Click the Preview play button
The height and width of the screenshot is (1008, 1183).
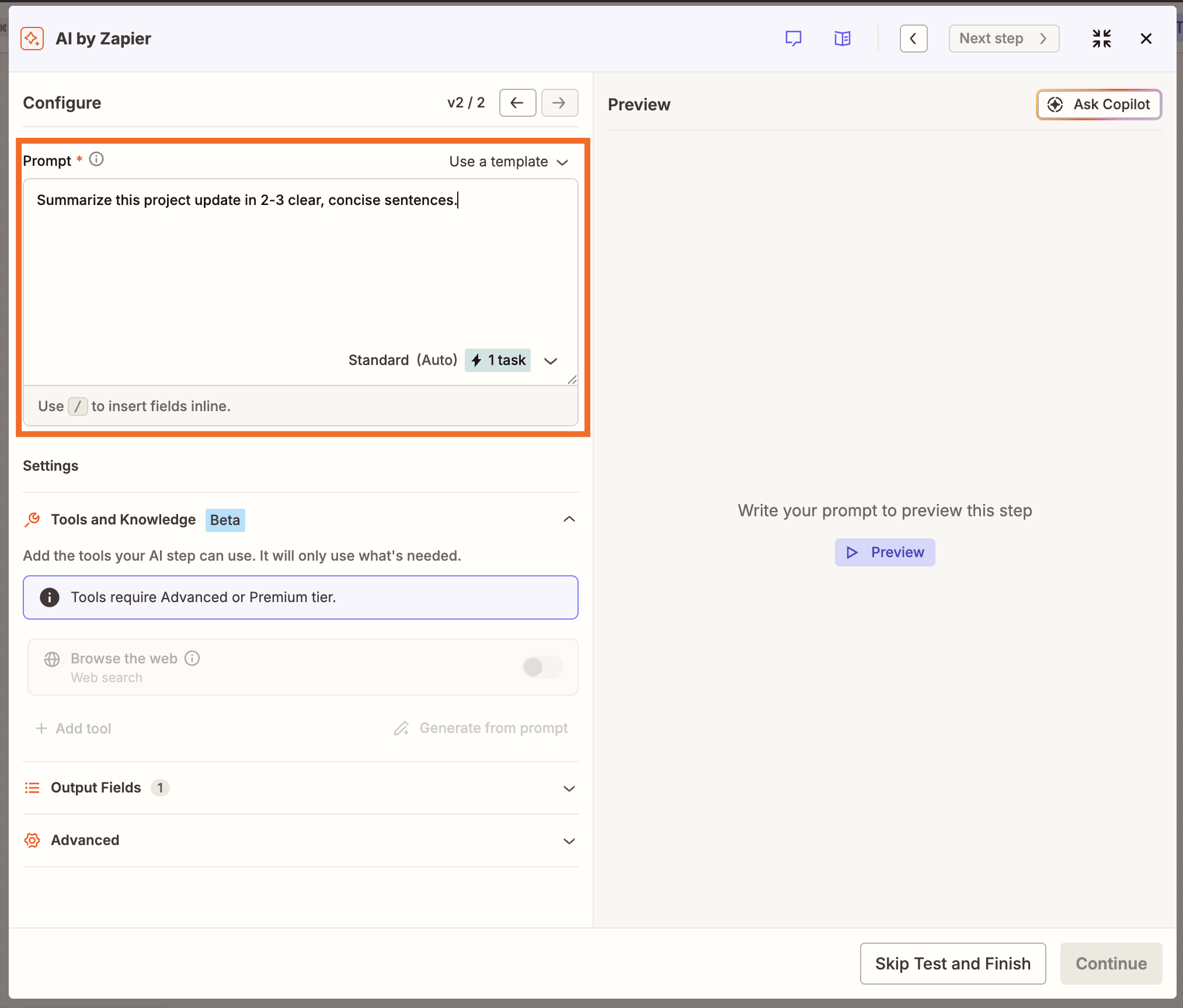[x=885, y=552]
